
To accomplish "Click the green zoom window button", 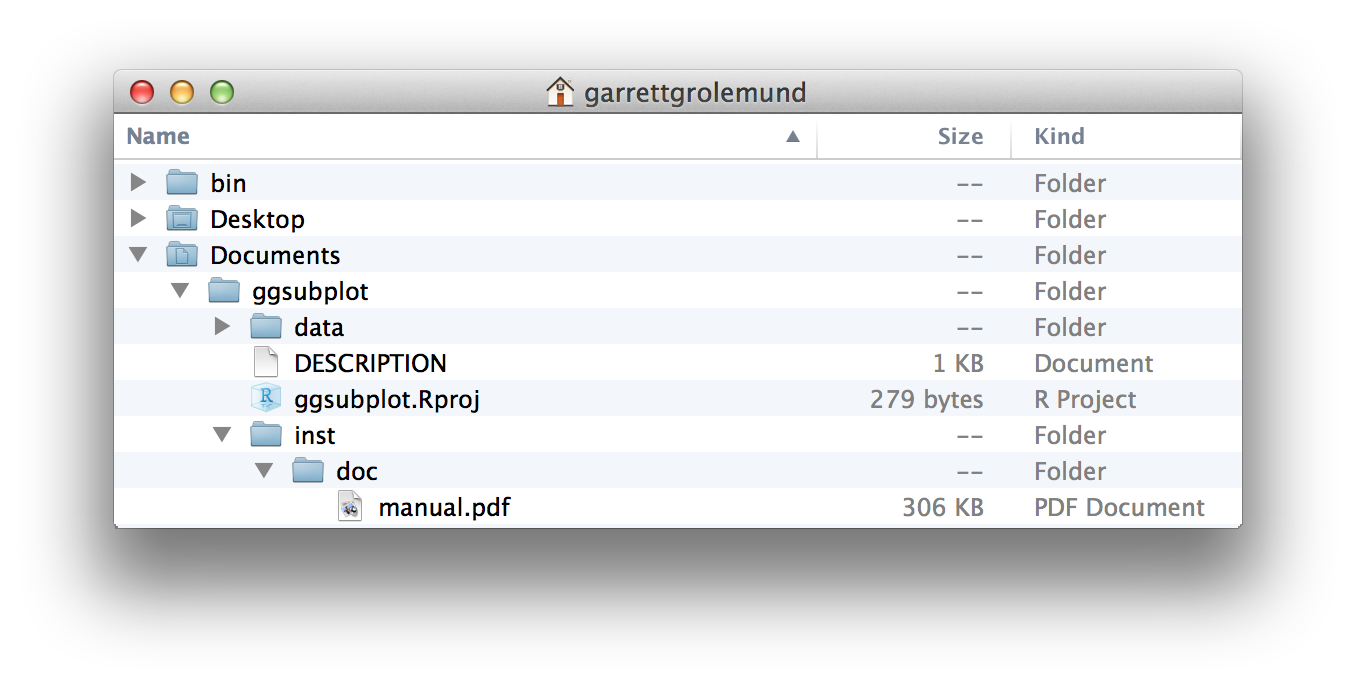I will click(x=221, y=93).
